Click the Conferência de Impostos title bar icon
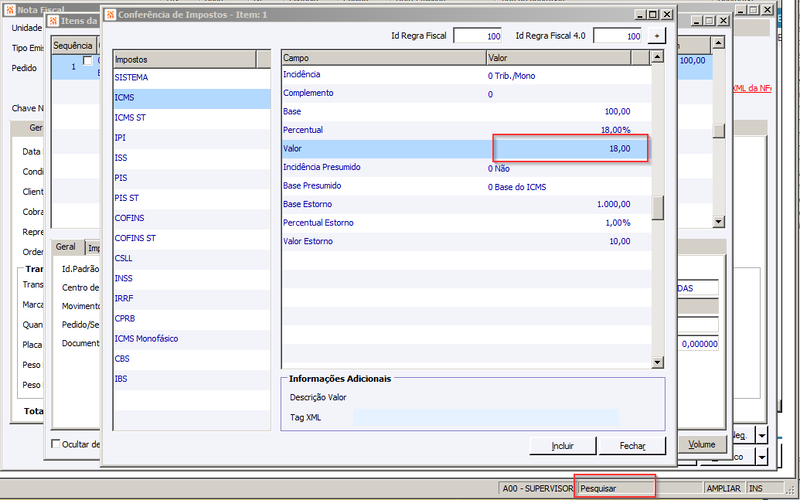800x500 pixels. [110, 15]
